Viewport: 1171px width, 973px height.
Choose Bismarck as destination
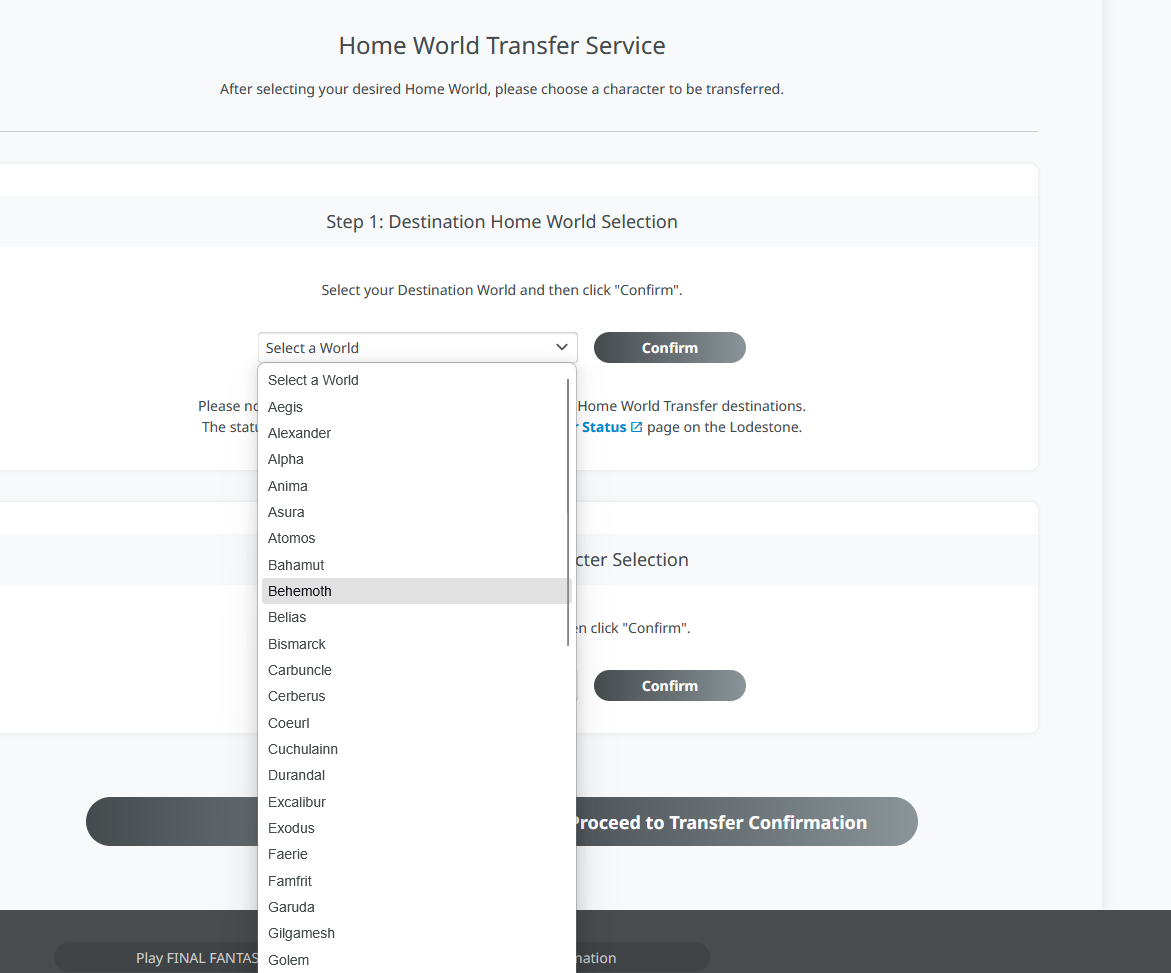point(416,644)
